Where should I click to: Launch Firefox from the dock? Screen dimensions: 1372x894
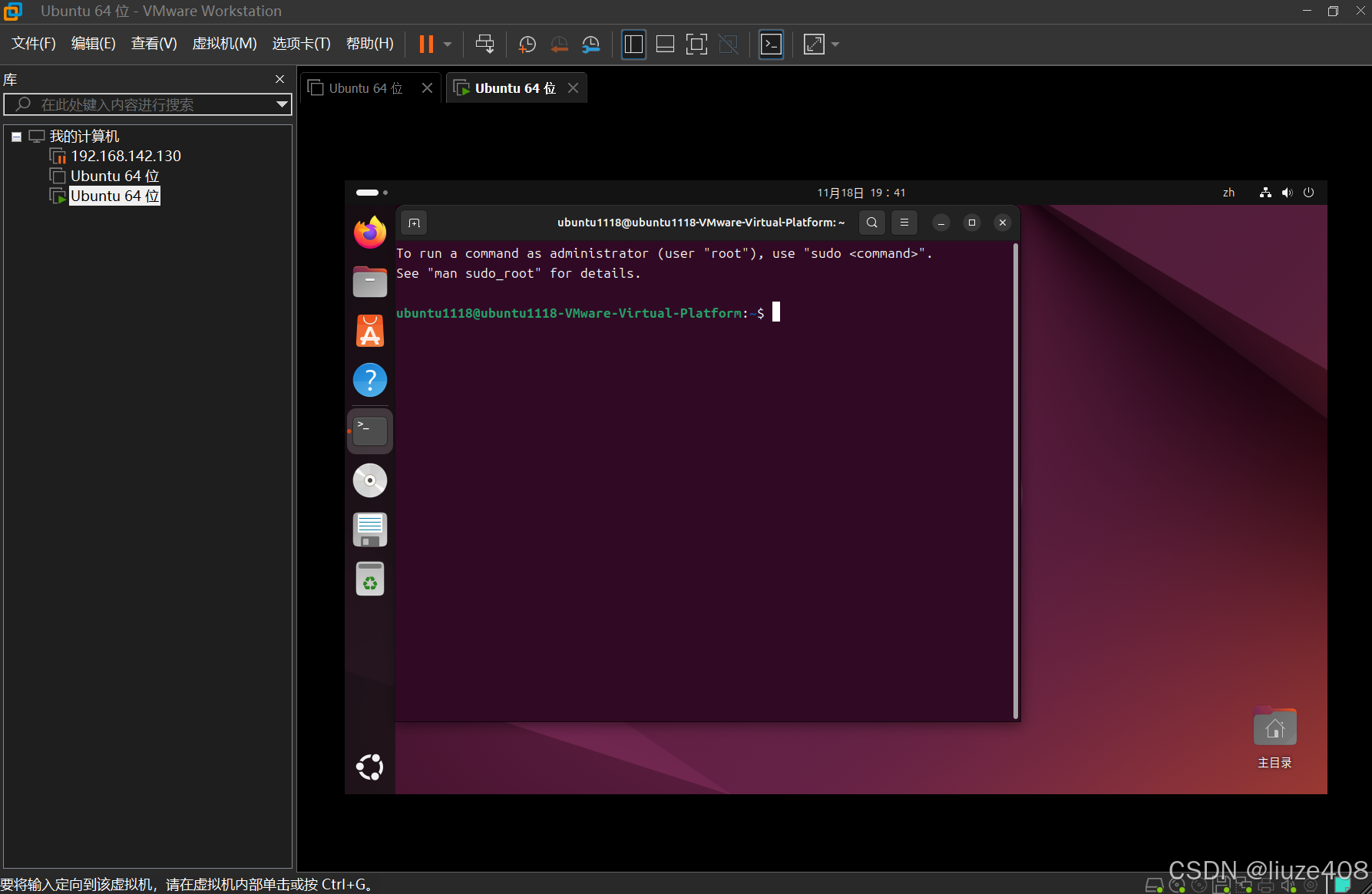click(370, 233)
